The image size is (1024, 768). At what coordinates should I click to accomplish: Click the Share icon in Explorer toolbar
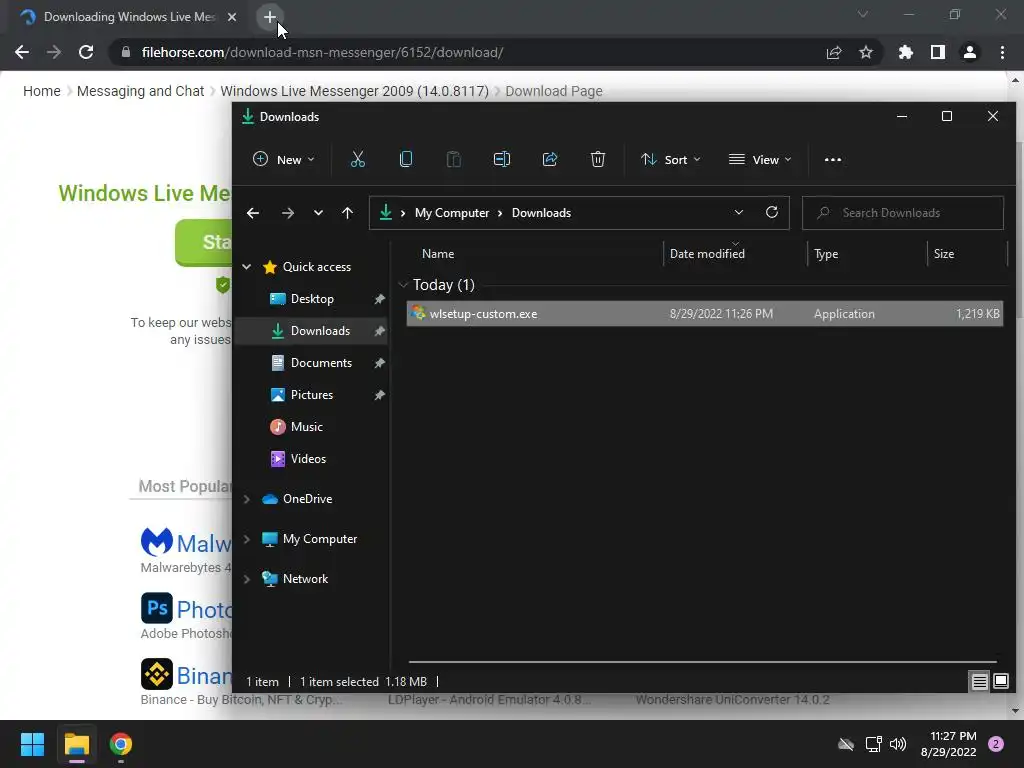(x=550, y=159)
